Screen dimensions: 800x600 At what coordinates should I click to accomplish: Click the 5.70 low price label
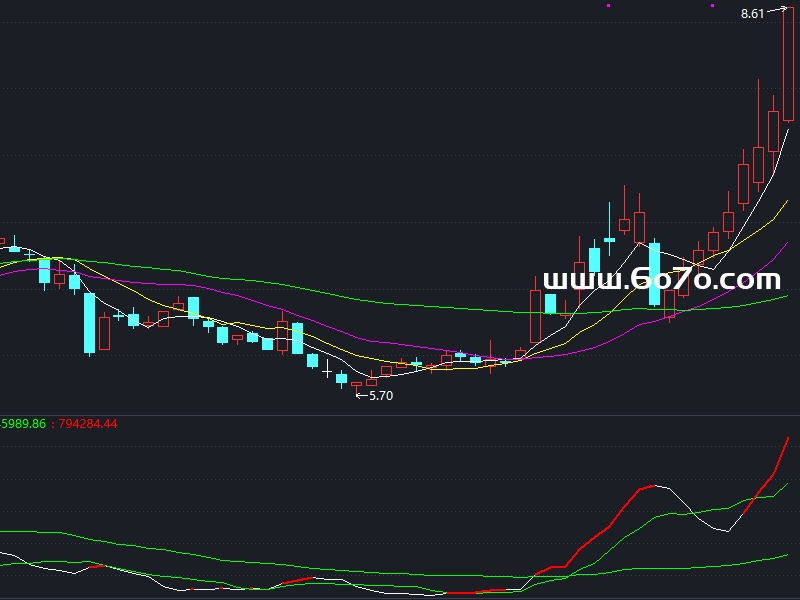click(x=381, y=396)
